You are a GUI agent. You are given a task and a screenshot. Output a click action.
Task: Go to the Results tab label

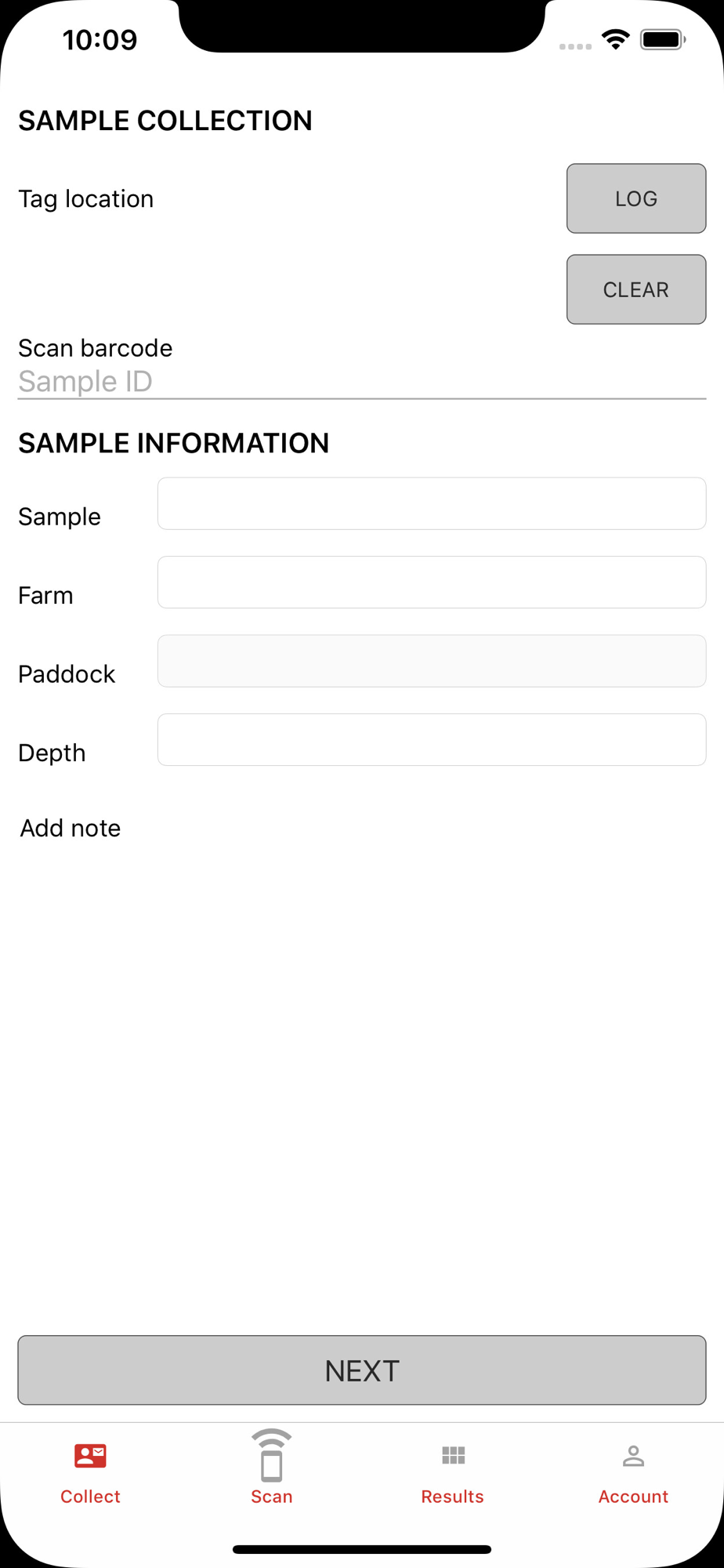(x=453, y=1497)
